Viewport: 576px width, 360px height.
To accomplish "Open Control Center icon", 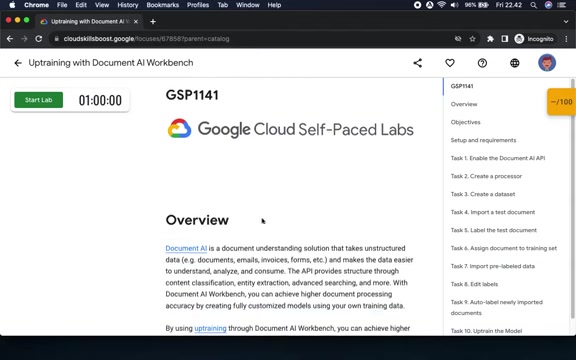I will click(561, 5).
